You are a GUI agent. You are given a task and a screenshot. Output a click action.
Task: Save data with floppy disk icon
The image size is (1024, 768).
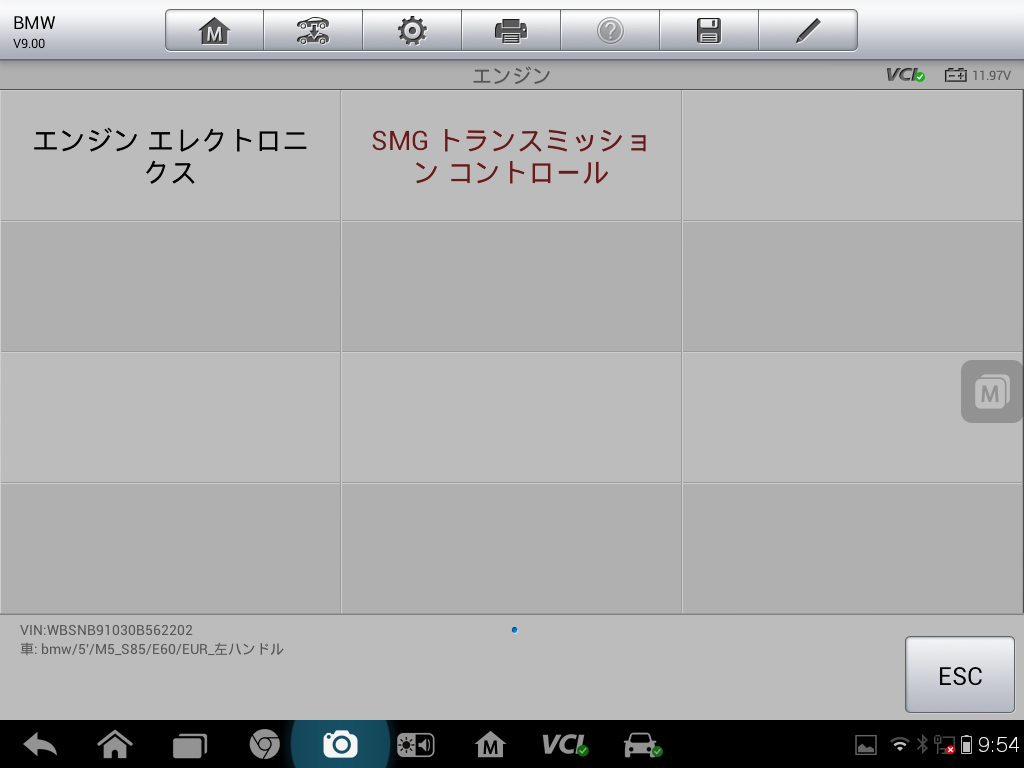tap(709, 31)
